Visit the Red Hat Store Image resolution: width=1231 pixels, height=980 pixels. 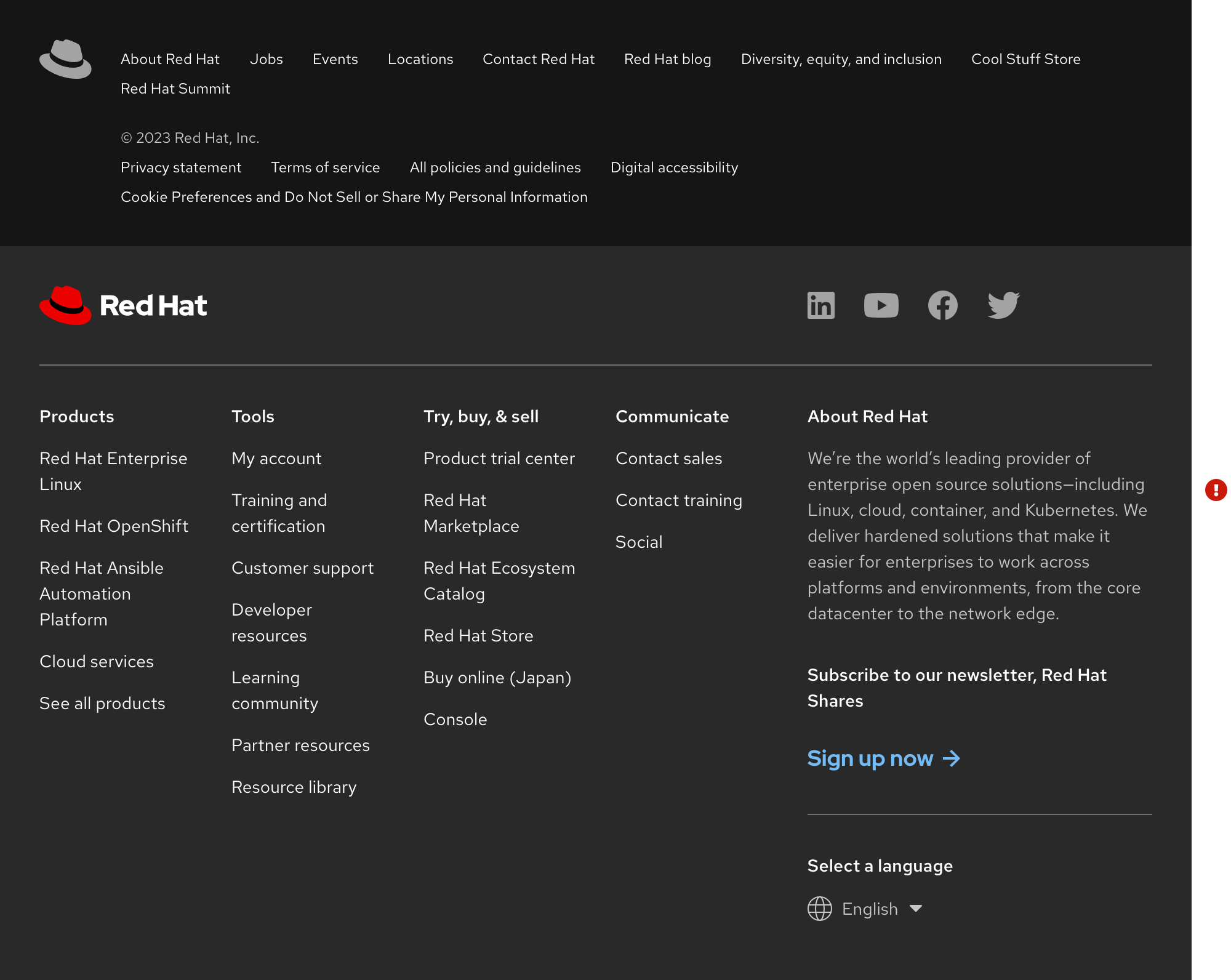[x=478, y=635]
